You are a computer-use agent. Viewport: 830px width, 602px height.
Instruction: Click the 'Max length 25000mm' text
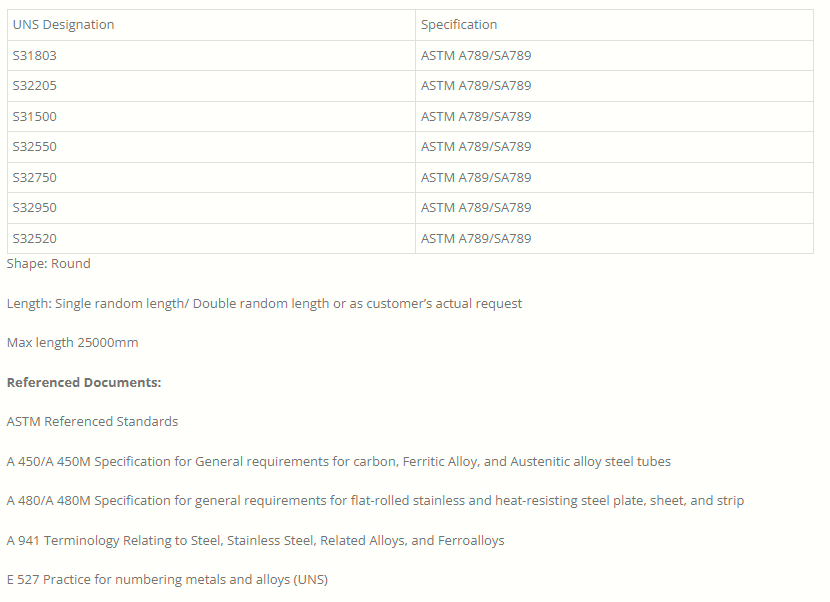(72, 343)
